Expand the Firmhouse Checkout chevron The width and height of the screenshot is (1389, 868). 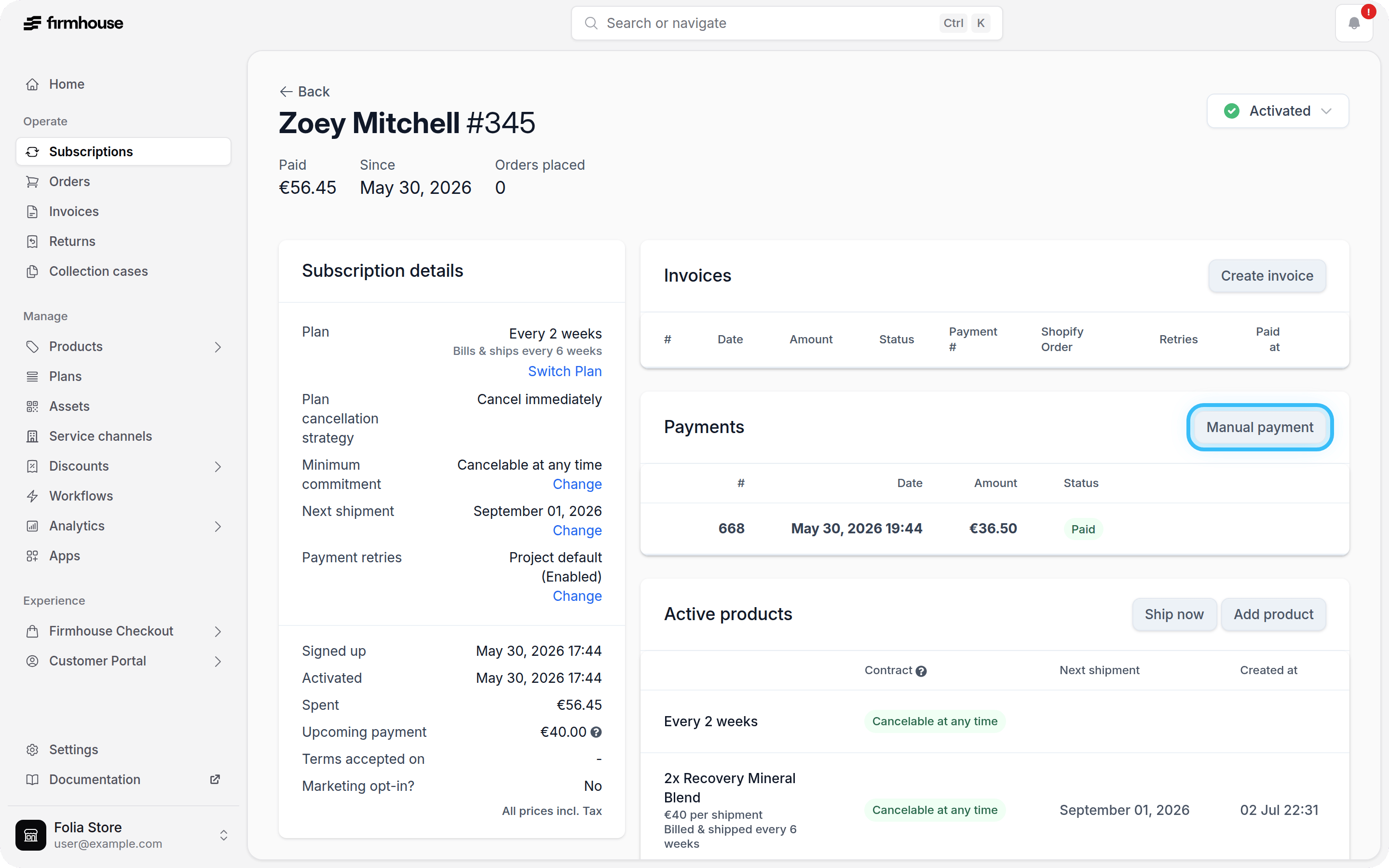[x=218, y=631]
